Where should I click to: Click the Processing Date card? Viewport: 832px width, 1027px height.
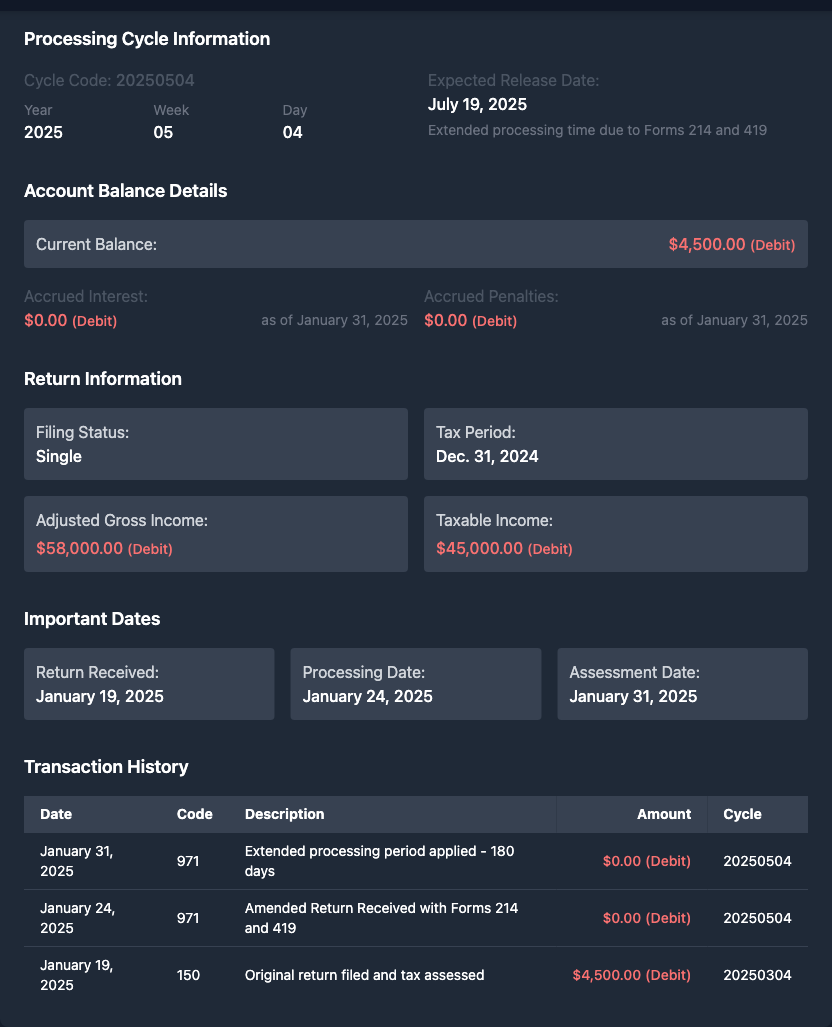415,684
